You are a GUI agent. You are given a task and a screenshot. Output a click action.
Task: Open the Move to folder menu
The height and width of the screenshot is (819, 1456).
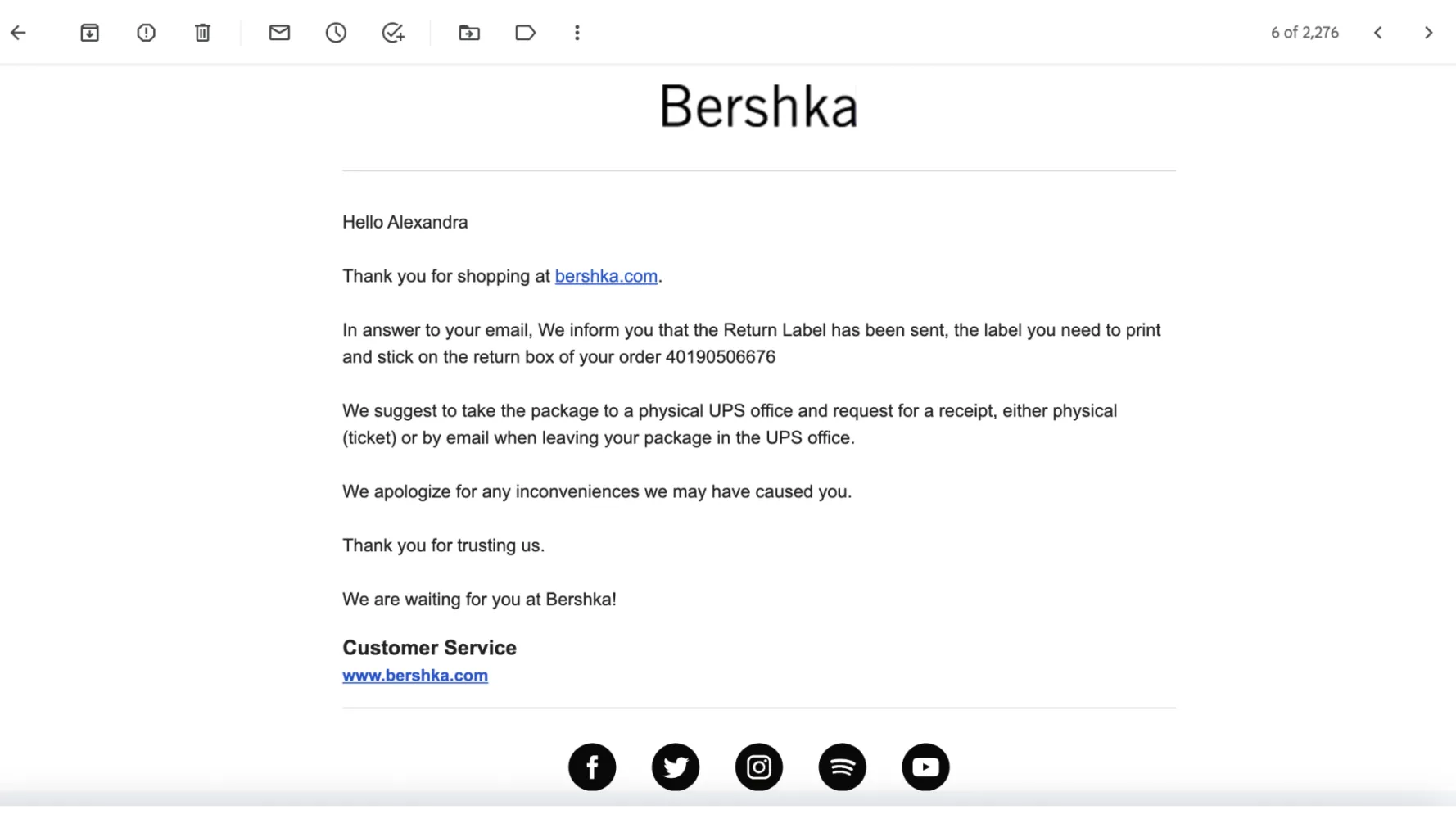click(x=469, y=33)
